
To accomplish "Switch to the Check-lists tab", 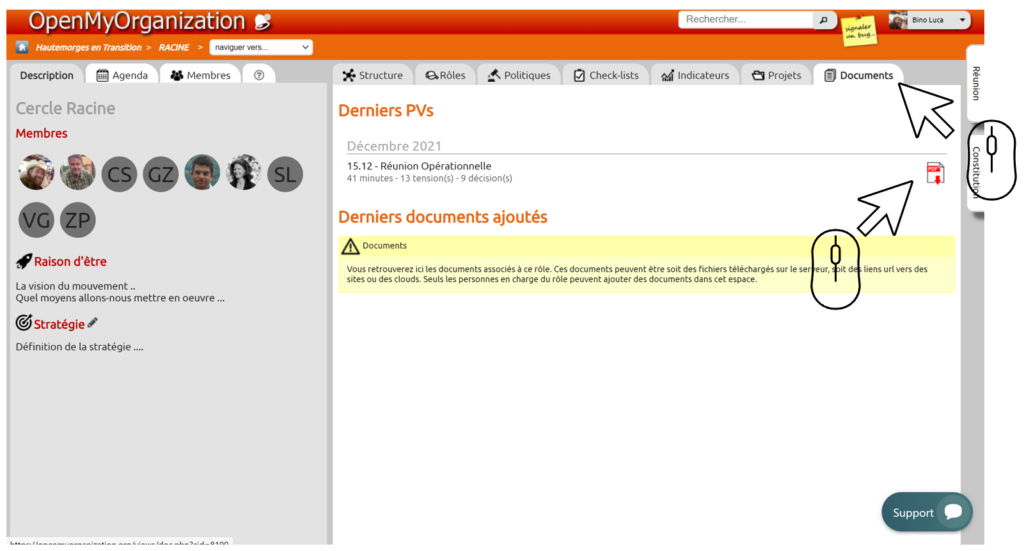I will coord(606,75).
